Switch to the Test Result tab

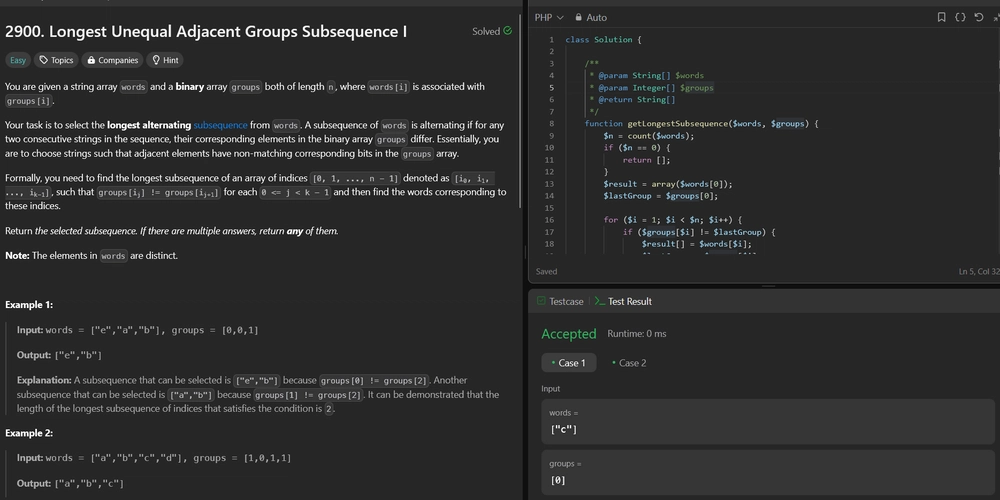click(623, 301)
